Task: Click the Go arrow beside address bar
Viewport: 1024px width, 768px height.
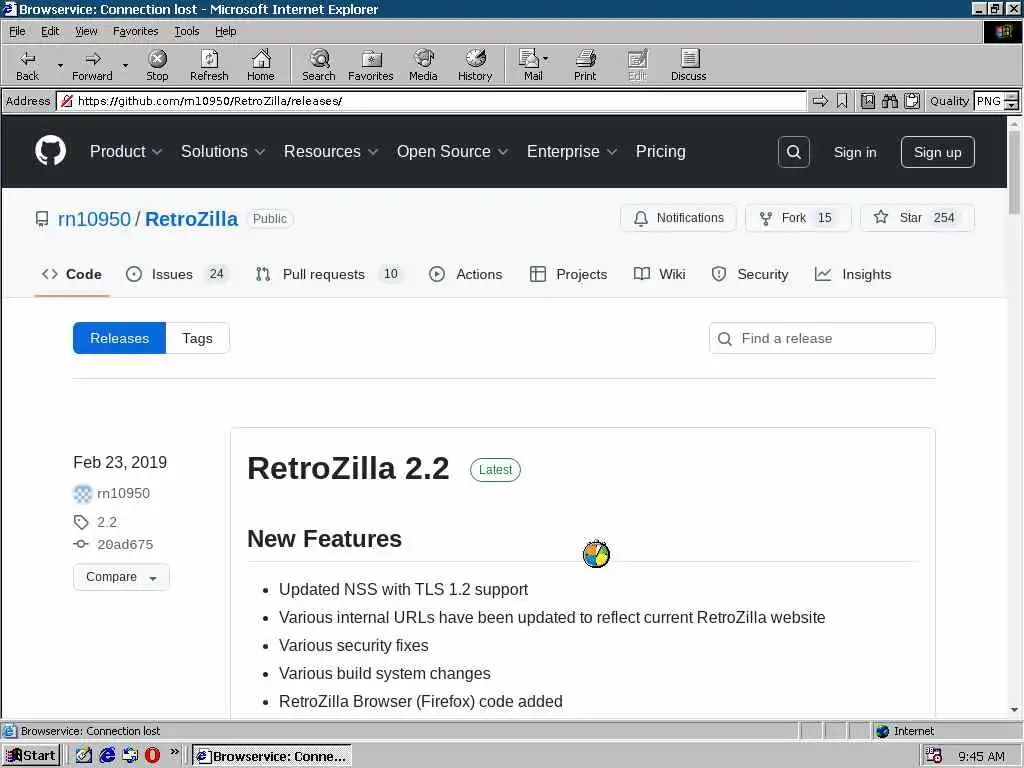Action: (820, 101)
